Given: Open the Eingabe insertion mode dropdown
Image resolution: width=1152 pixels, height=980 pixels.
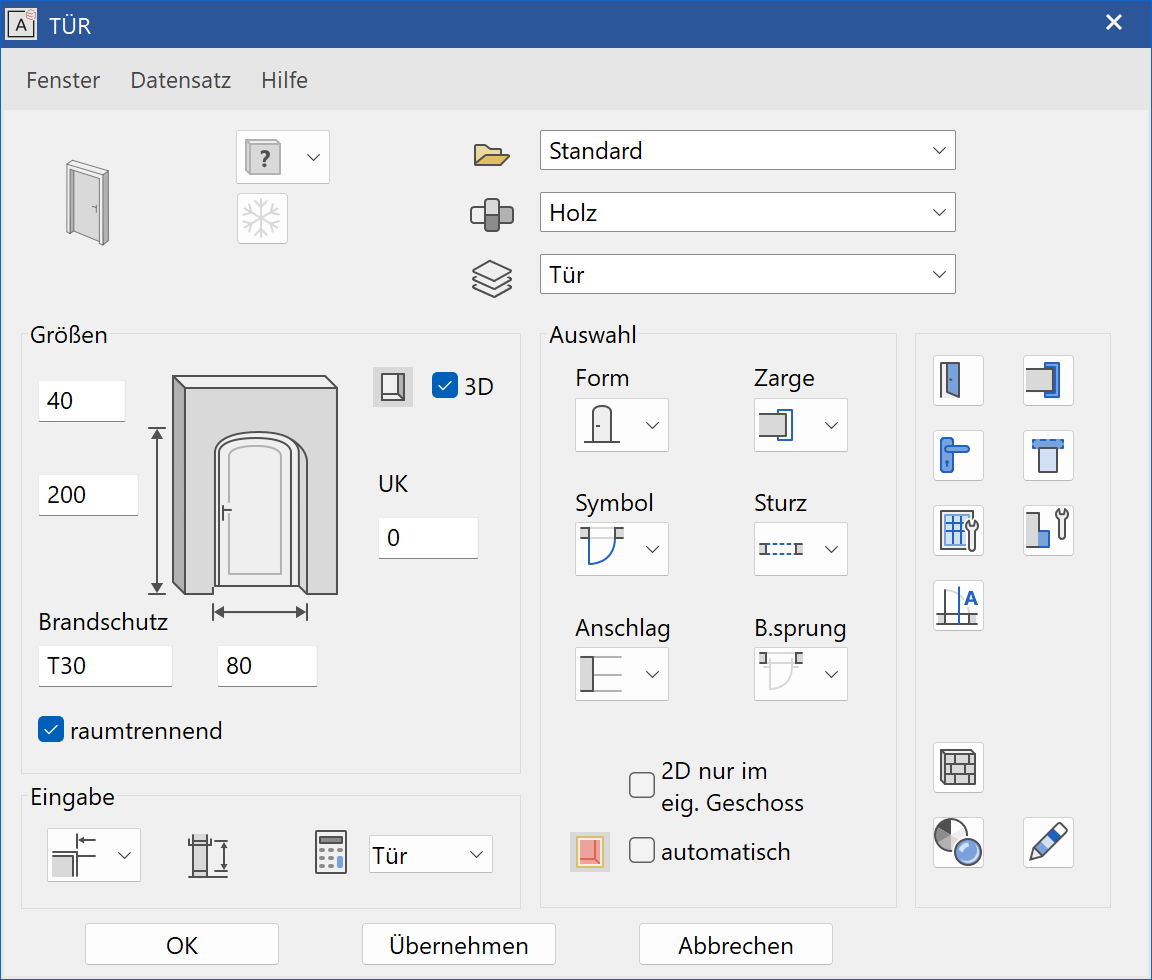Looking at the screenshot, I should 94,855.
